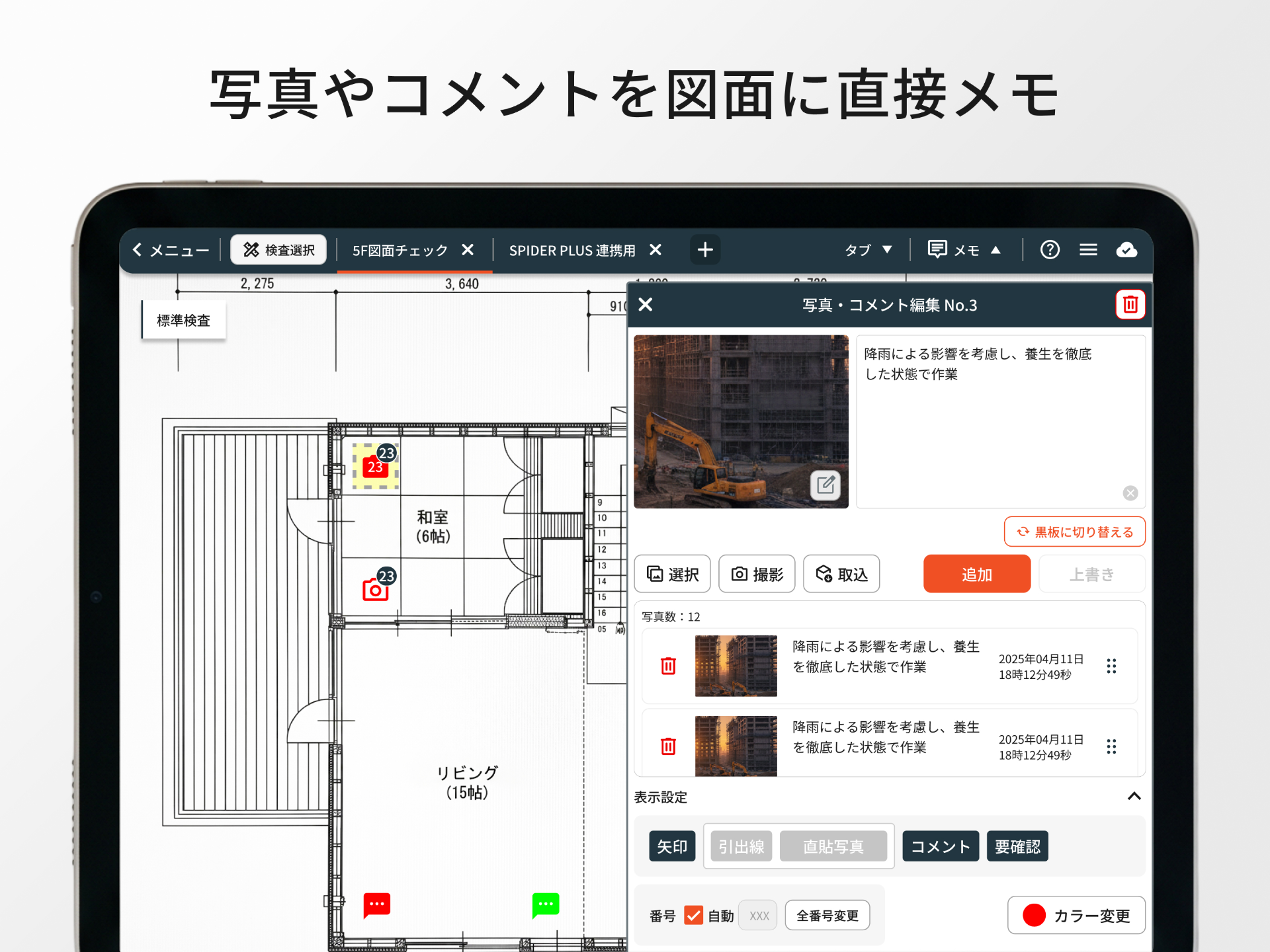The width and height of the screenshot is (1270, 952).
Task: Toggle 引出線 display option
Action: point(741,846)
